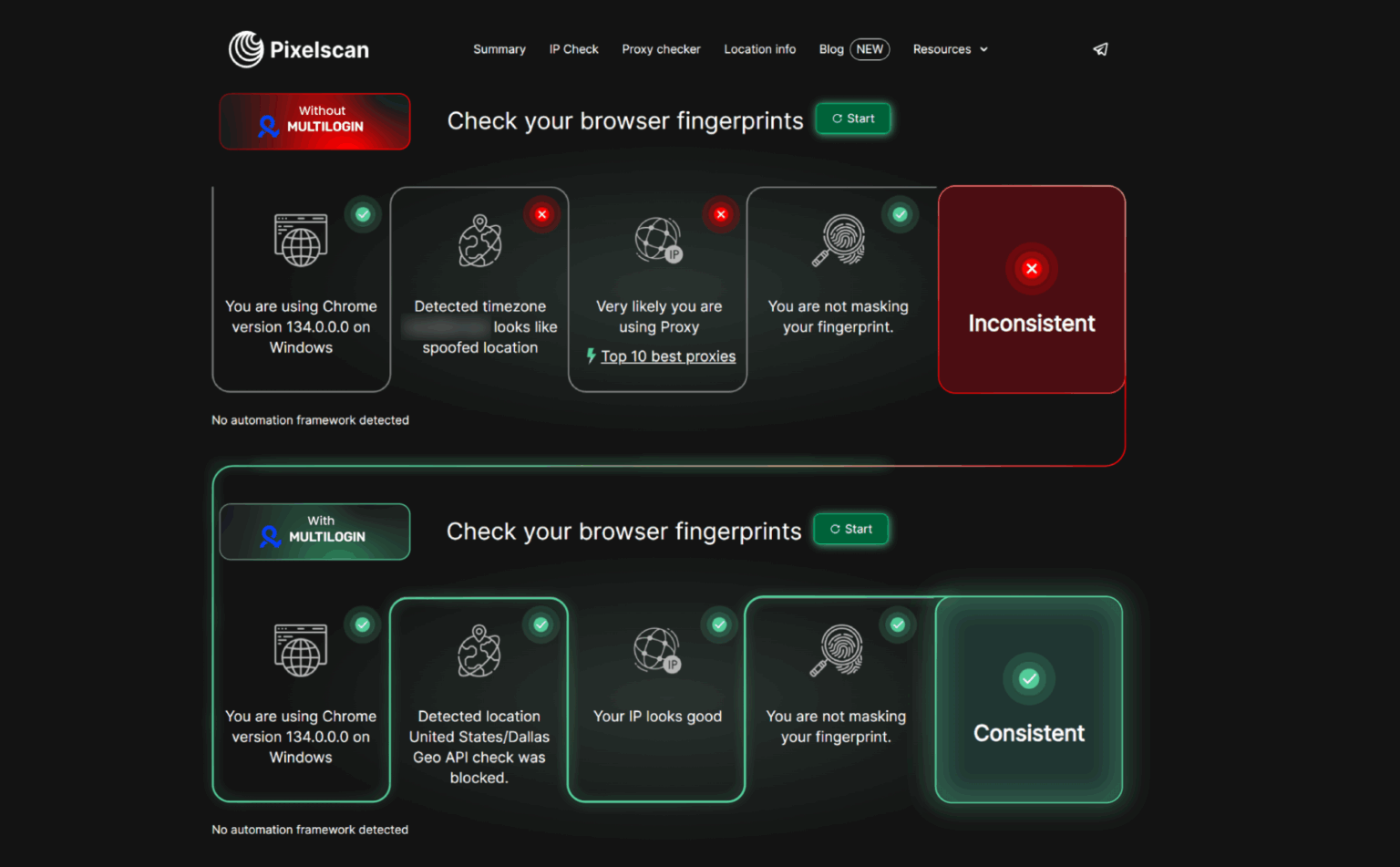Expand the Resources dropdown menu
The height and width of the screenshot is (867, 1400).
[x=950, y=49]
